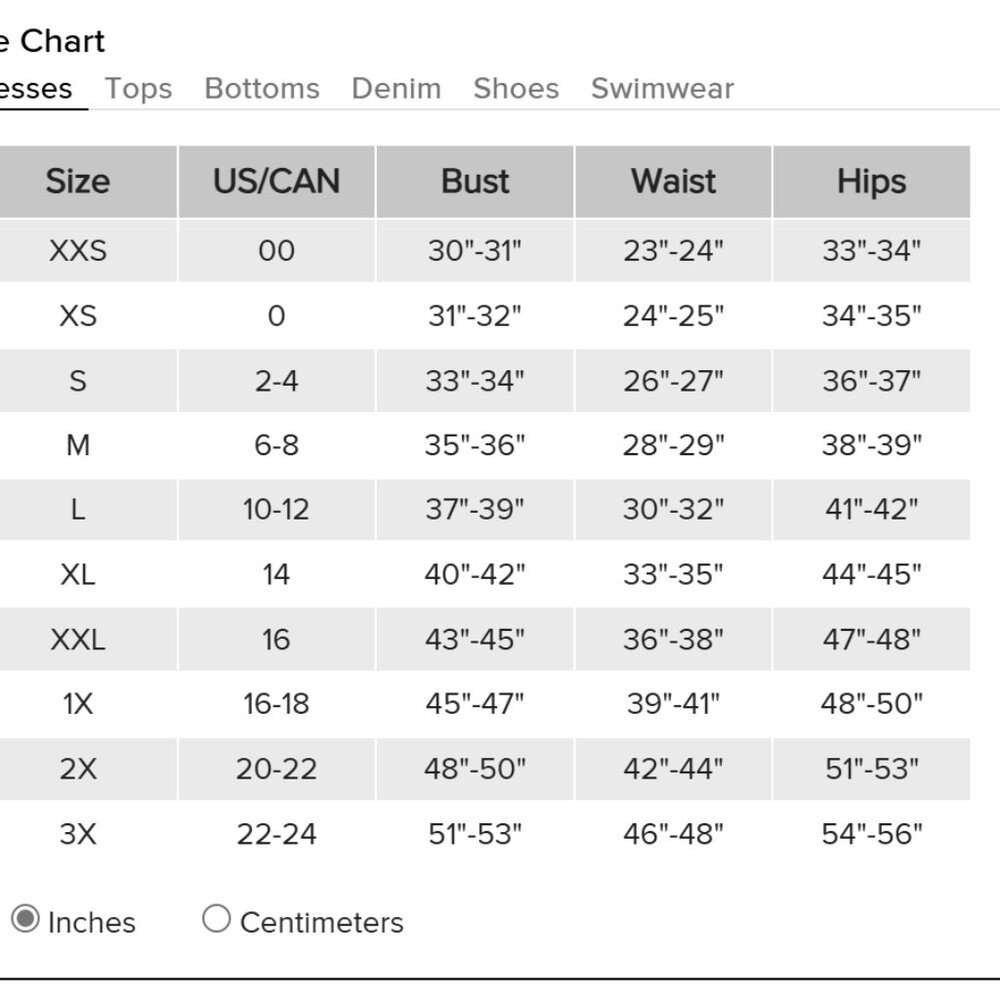Image resolution: width=1000 pixels, height=1000 pixels.
Task: Open the Bottoms size chart tab
Action: pyautogui.click(x=262, y=89)
